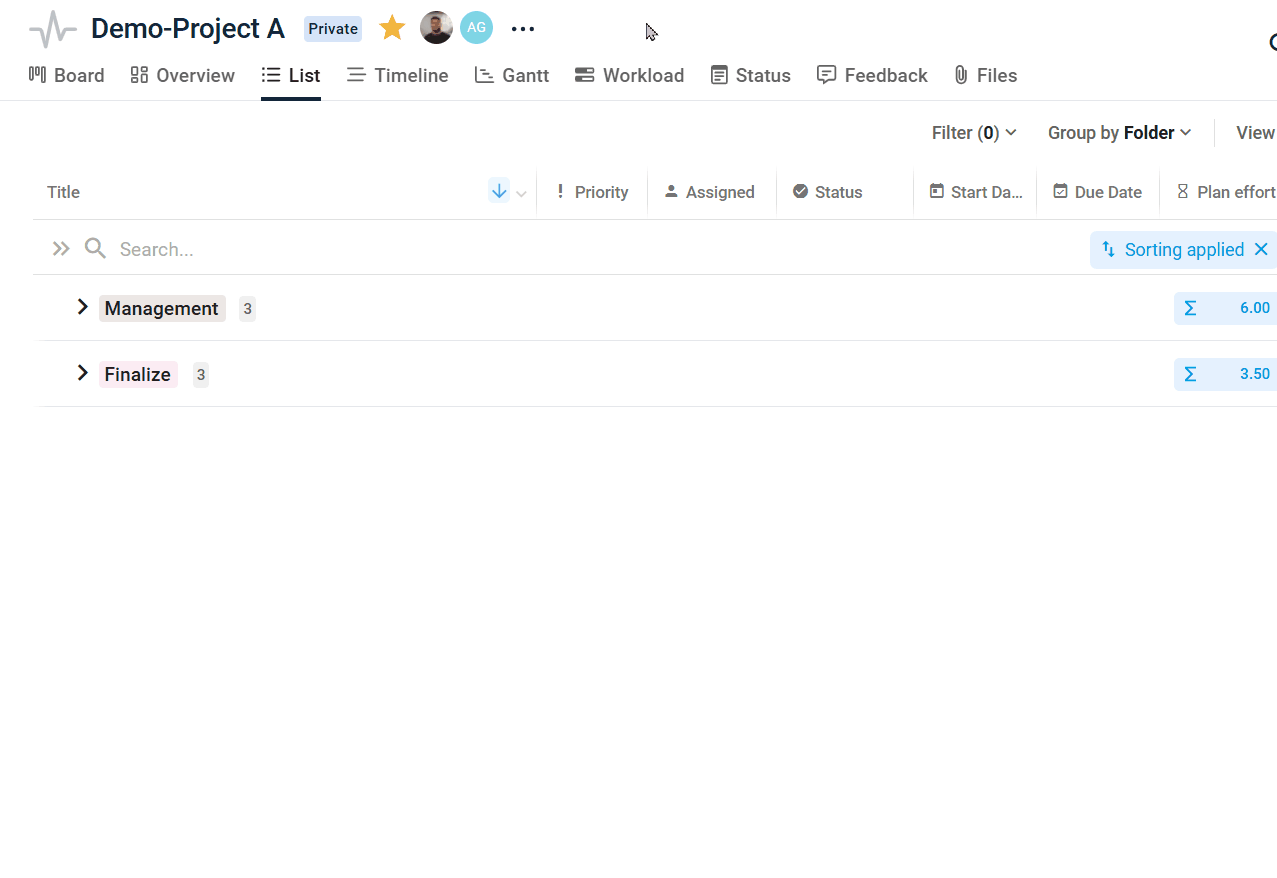Switch to the Workload tab
Viewport: 1277px width, 878px height.
629,75
